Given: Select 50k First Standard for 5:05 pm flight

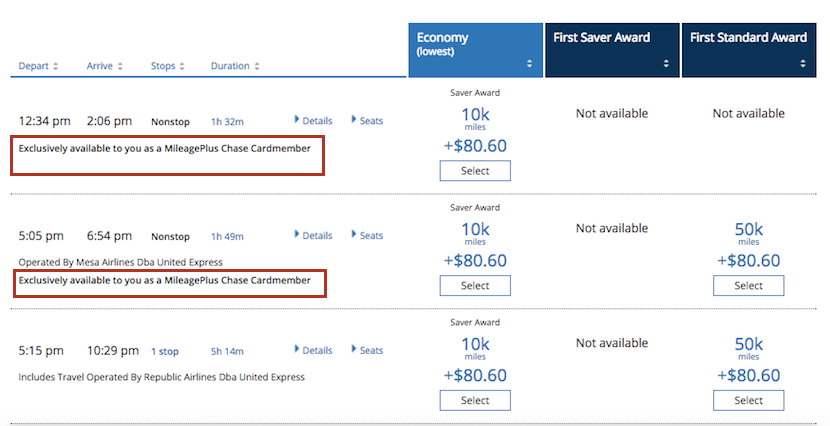Looking at the screenshot, I should pos(748,286).
